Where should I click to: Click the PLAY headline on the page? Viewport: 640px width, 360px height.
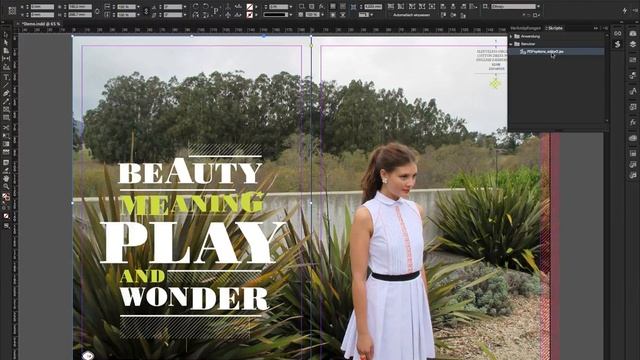pos(193,243)
